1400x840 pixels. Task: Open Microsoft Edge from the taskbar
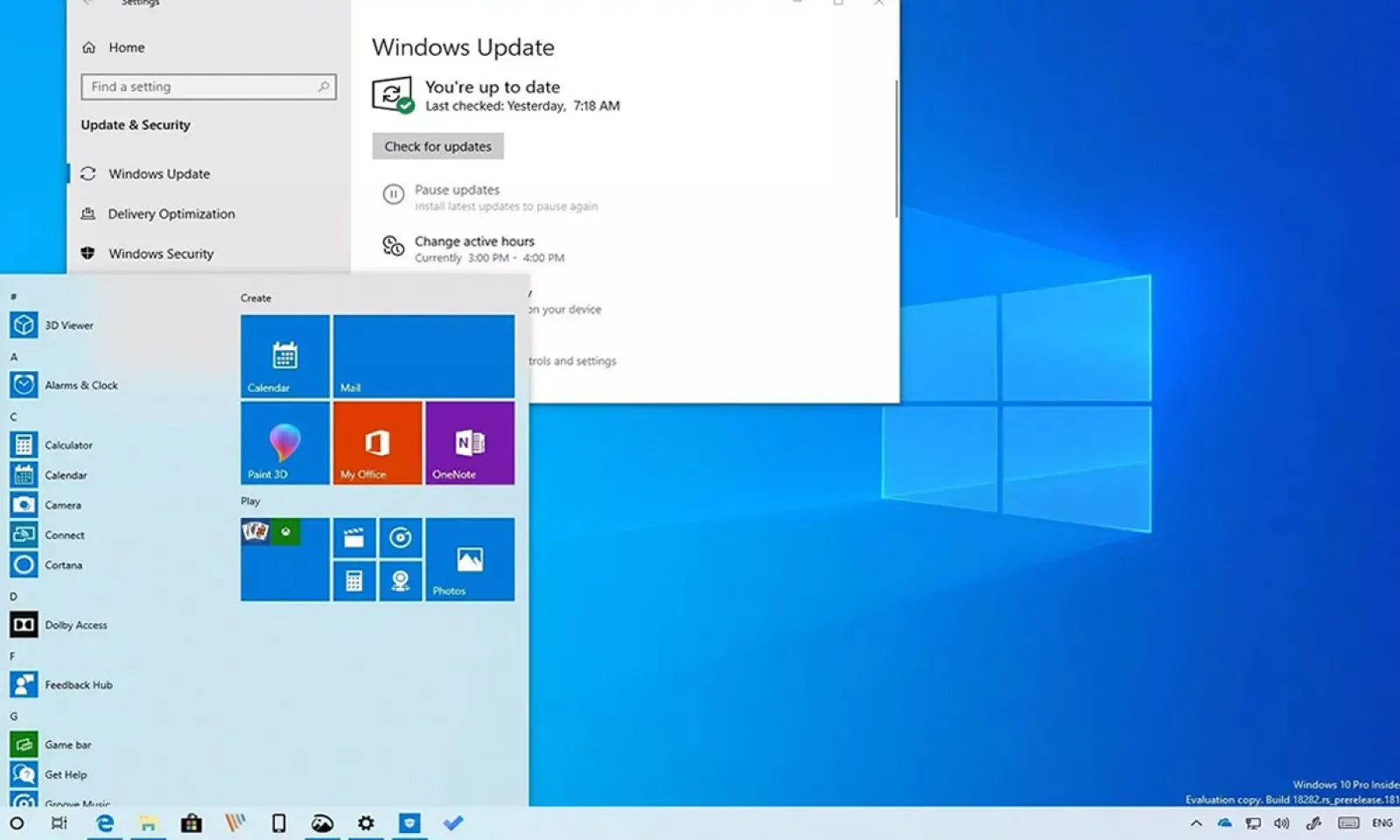[x=105, y=823]
